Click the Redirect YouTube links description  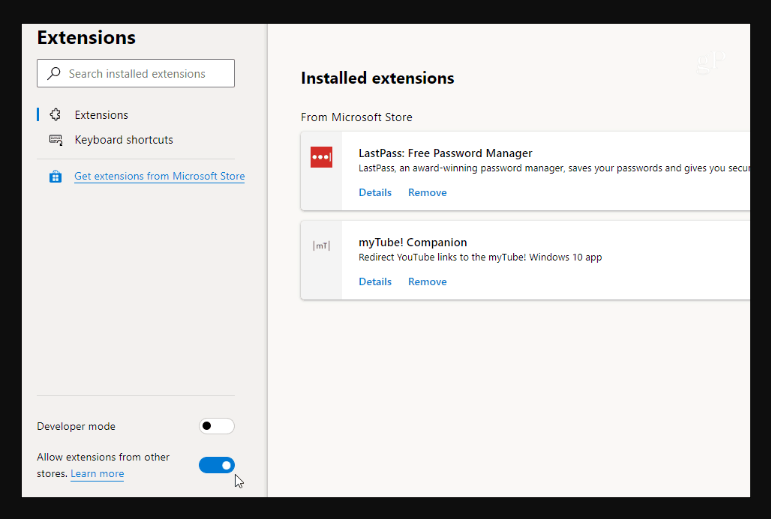pos(480,257)
